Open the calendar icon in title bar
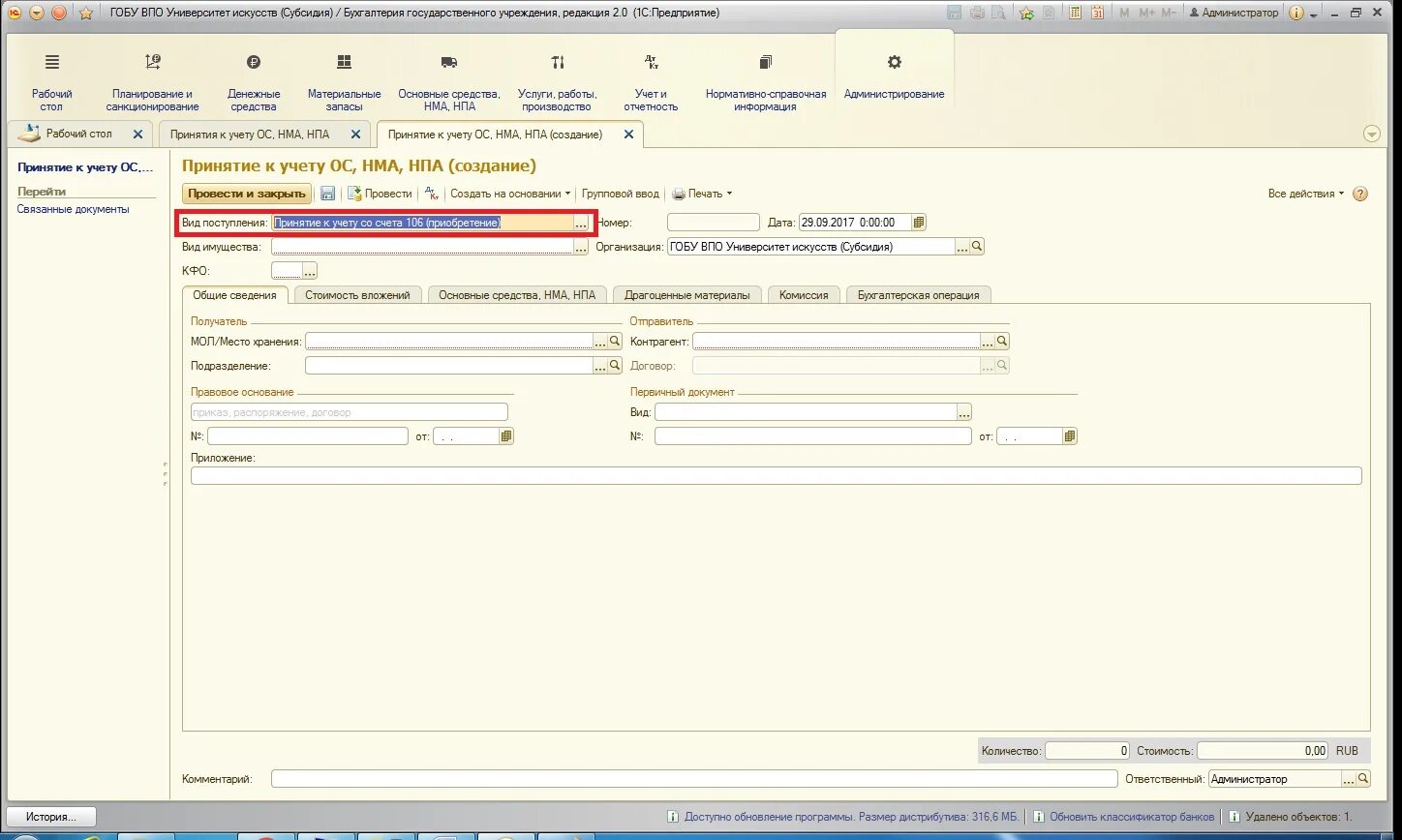 click(x=1097, y=13)
